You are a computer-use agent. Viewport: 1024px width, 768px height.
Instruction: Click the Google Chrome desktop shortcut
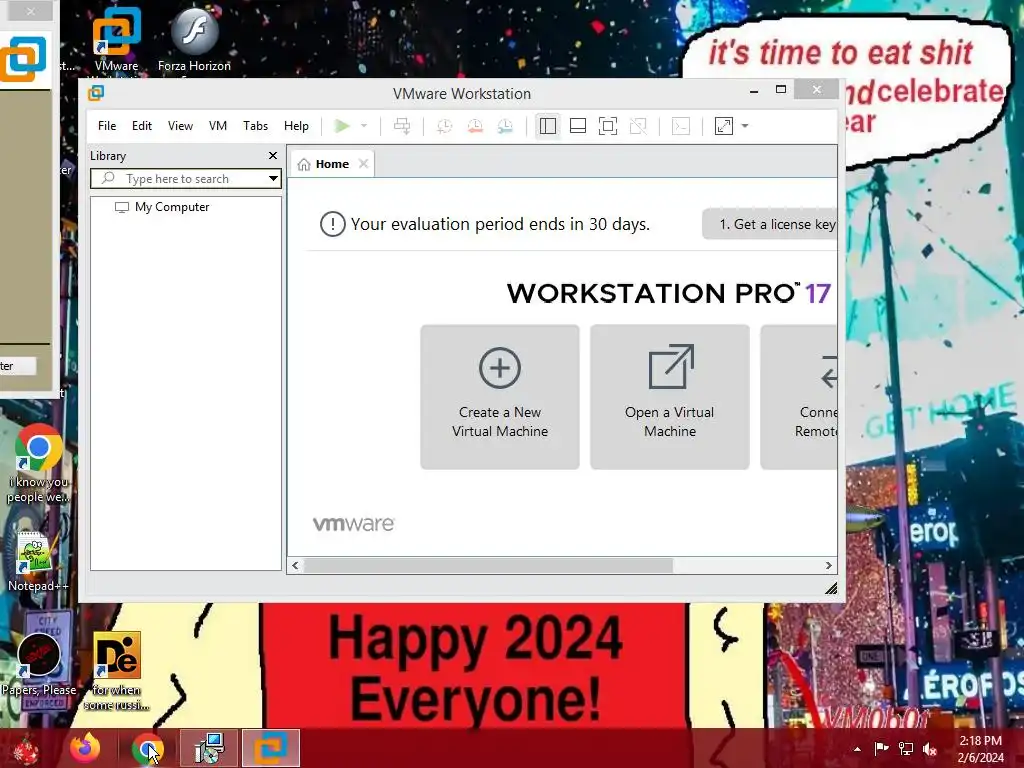38,462
